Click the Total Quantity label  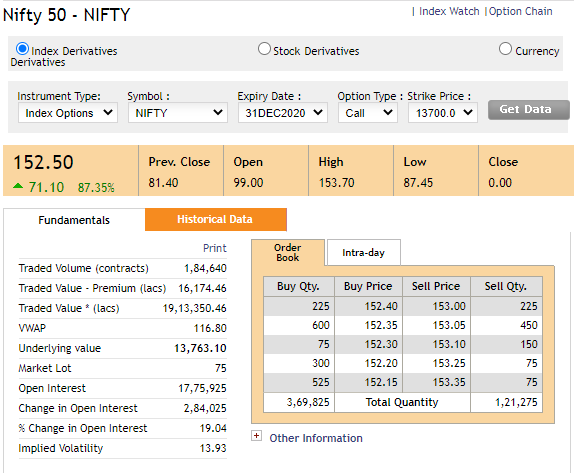click(402, 402)
